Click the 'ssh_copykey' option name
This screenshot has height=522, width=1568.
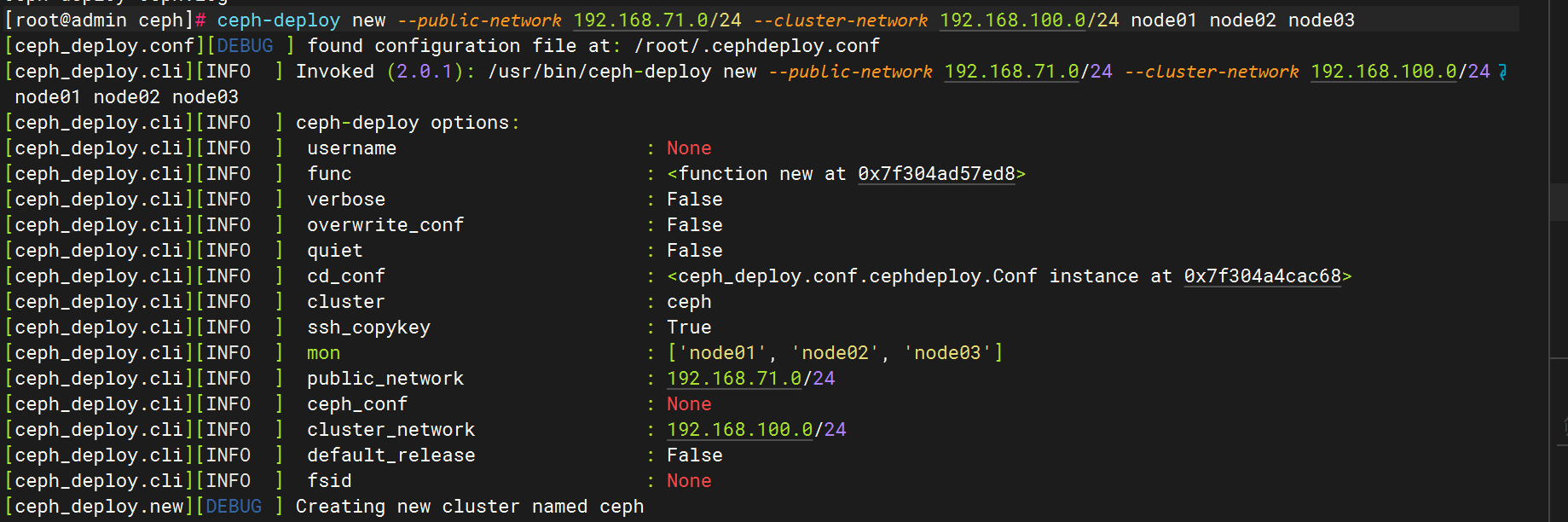pos(368,328)
